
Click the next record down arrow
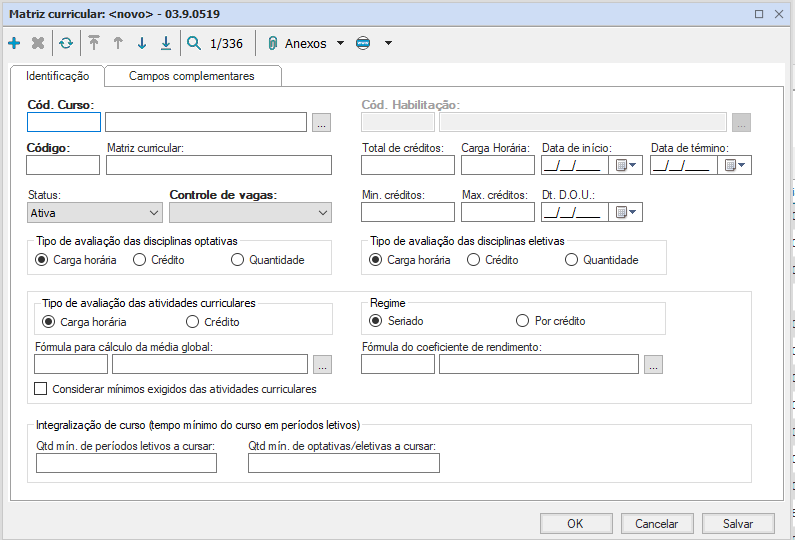pyautogui.click(x=142, y=43)
